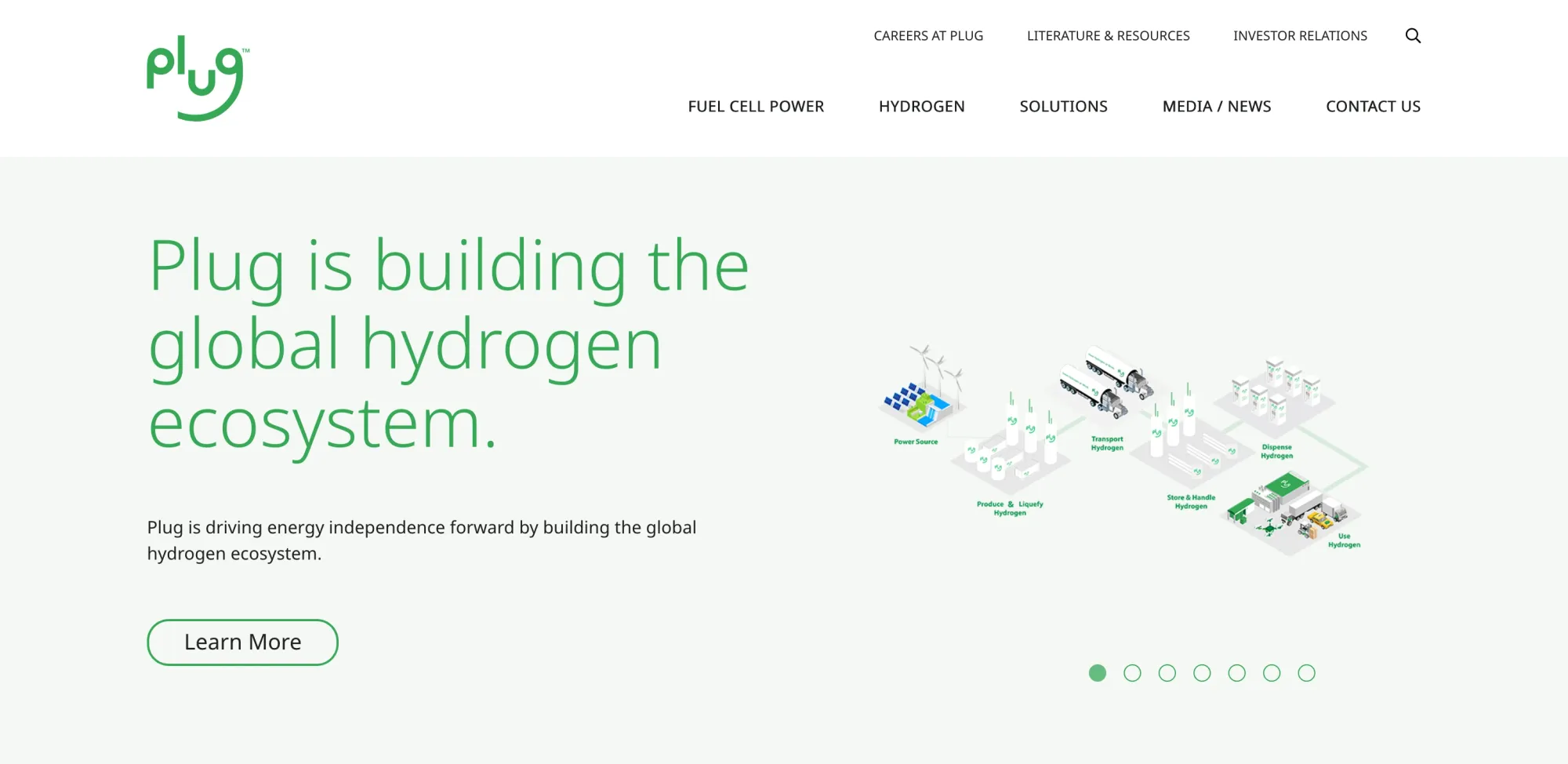Click the Learn More button
This screenshot has height=764, width=1568.
click(242, 642)
